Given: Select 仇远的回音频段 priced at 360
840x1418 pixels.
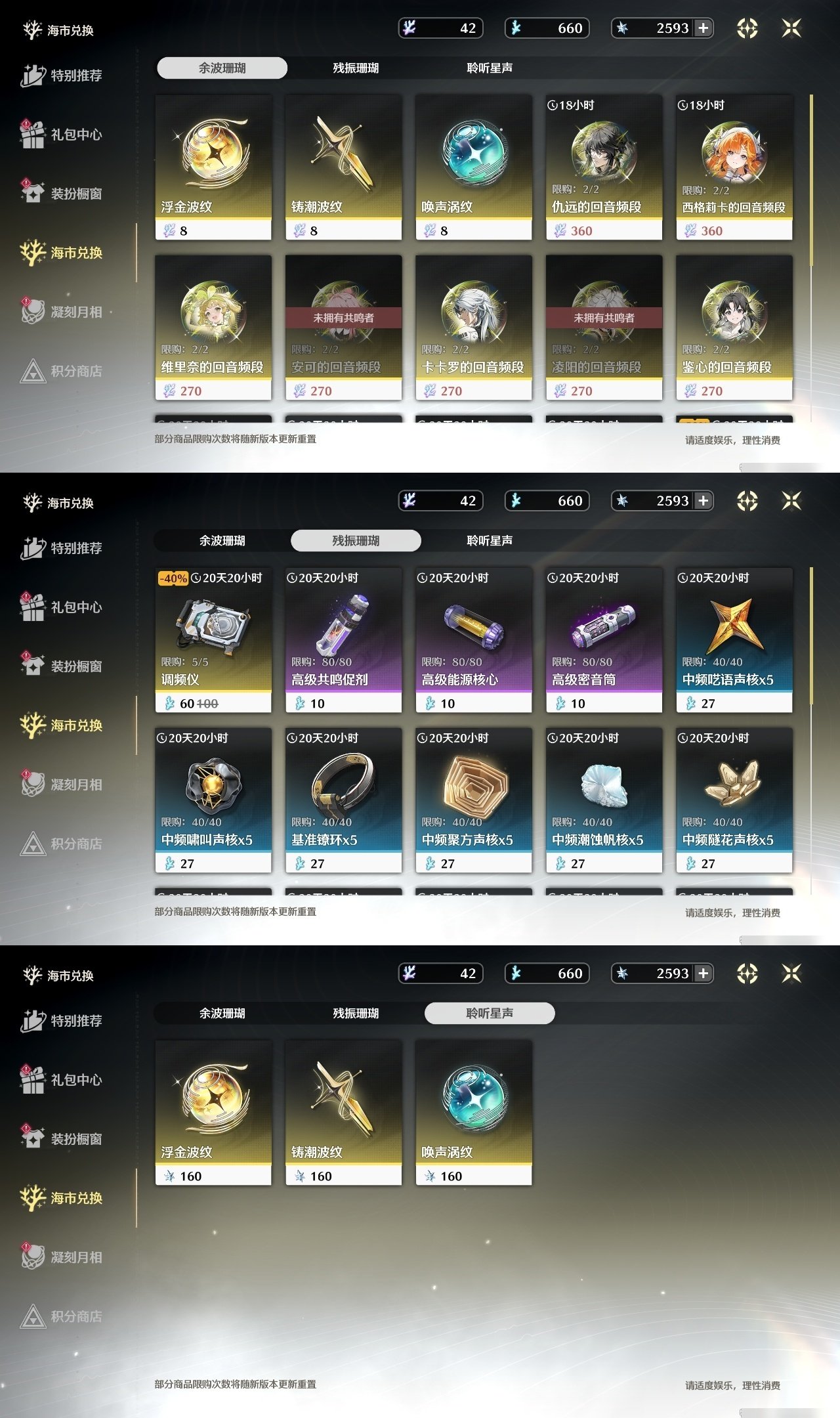Looking at the screenshot, I should pyautogui.click(x=604, y=167).
